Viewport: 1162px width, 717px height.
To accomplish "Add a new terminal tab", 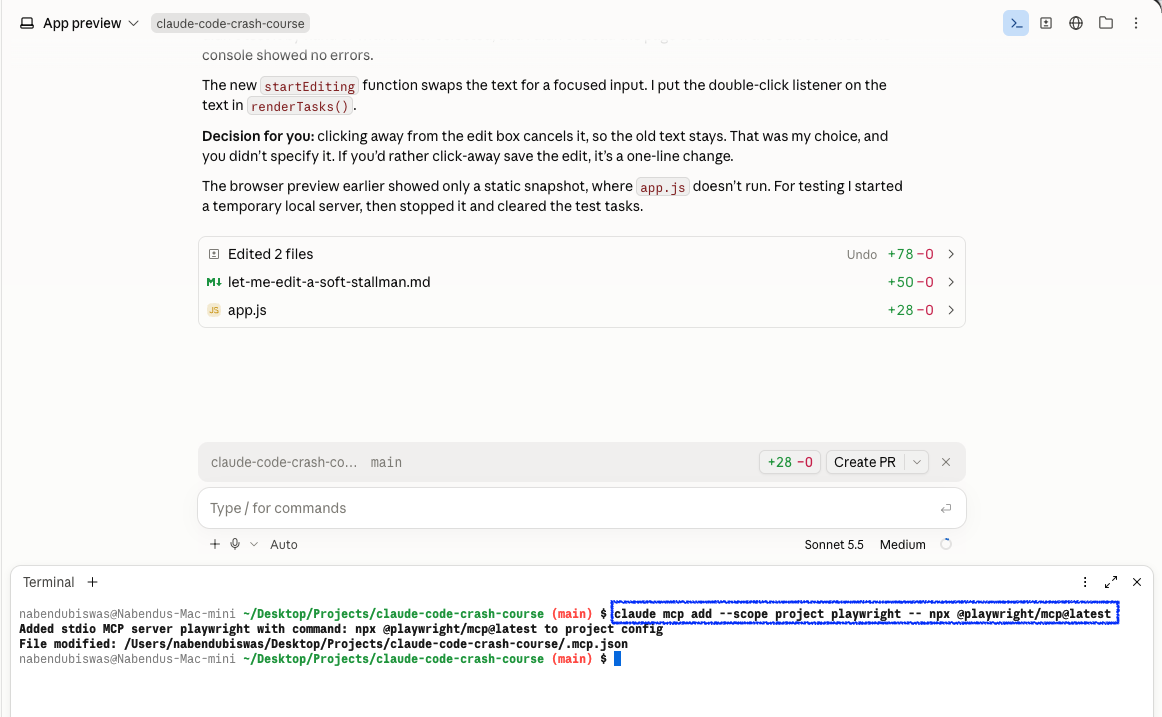I will [x=93, y=582].
